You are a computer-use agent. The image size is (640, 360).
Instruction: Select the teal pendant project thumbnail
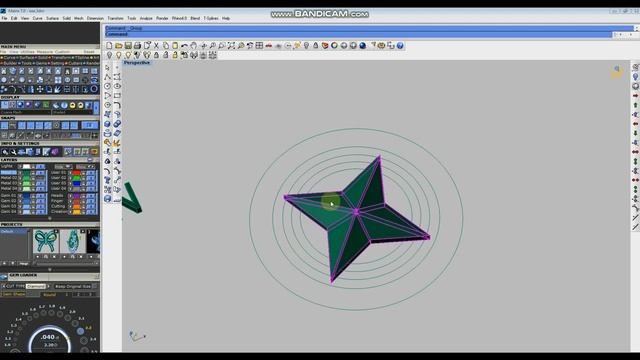coord(72,241)
